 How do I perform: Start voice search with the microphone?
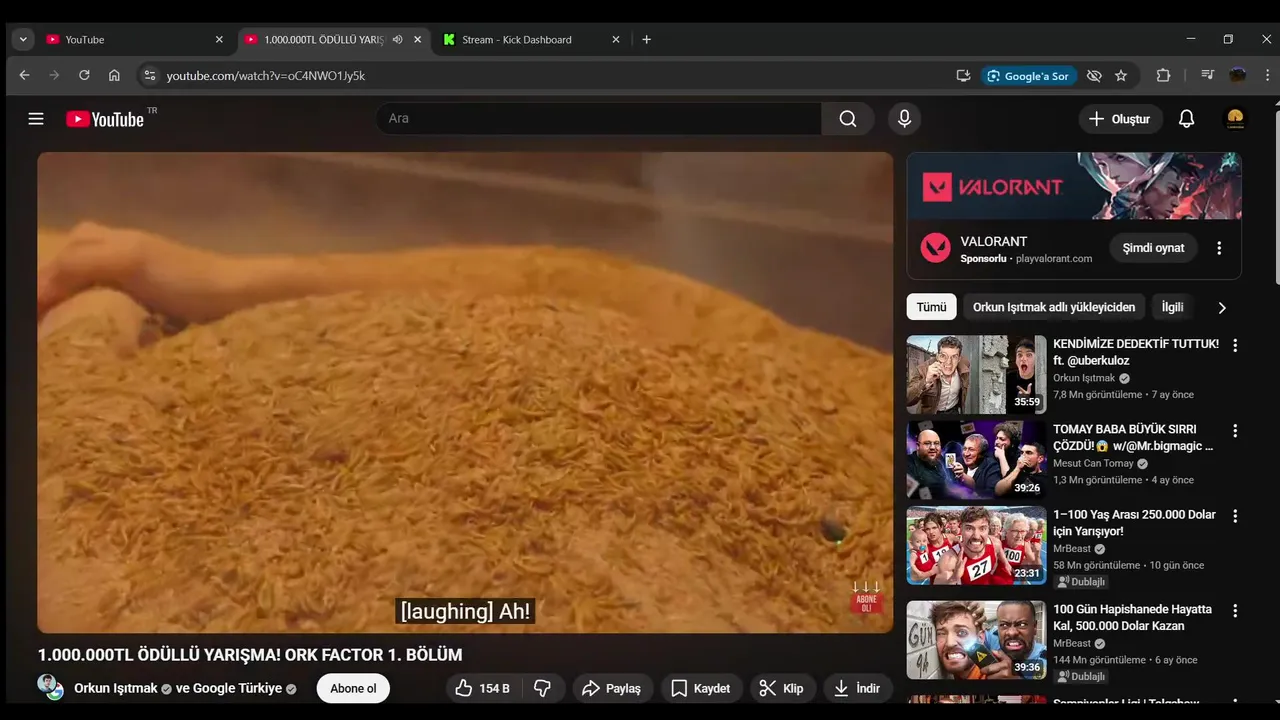tap(904, 119)
